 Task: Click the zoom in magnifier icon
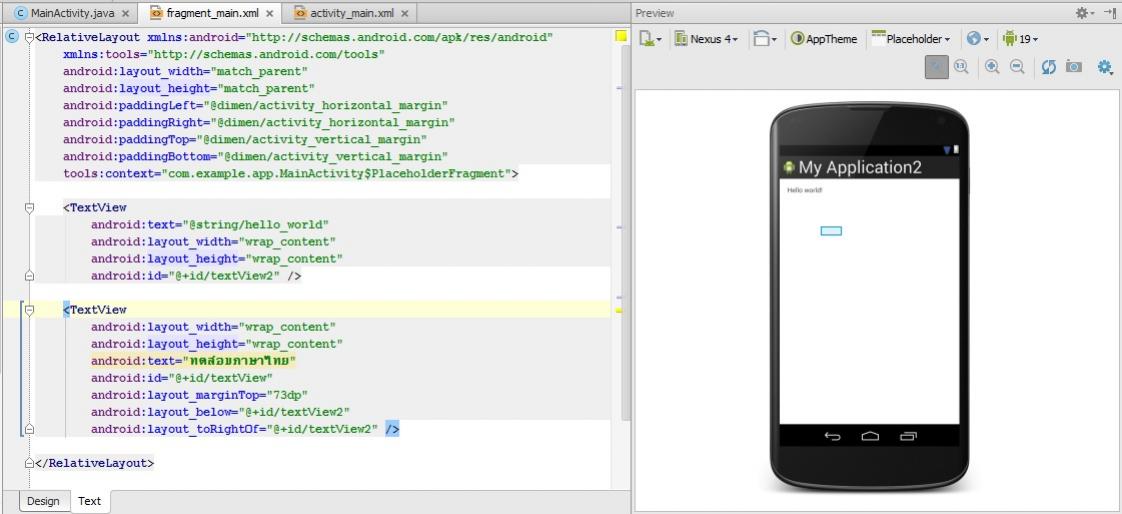pos(992,67)
